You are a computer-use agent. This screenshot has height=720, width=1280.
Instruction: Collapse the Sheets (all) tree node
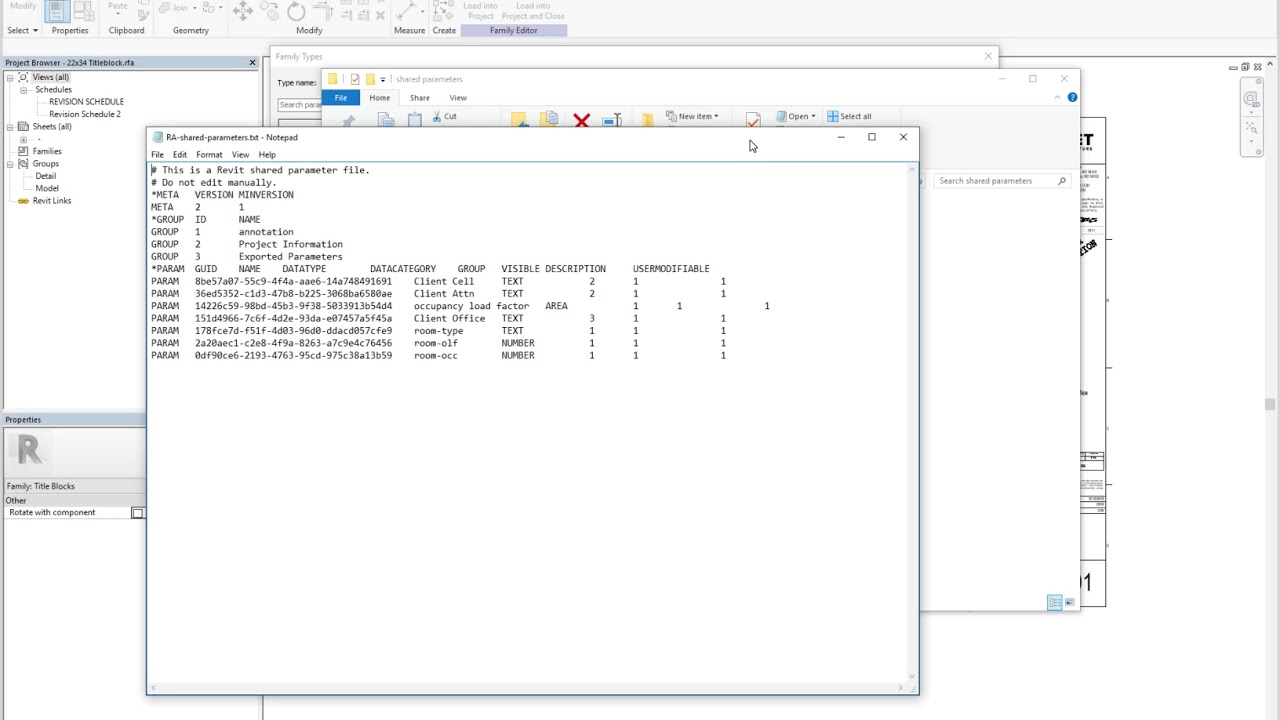[10, 126]
